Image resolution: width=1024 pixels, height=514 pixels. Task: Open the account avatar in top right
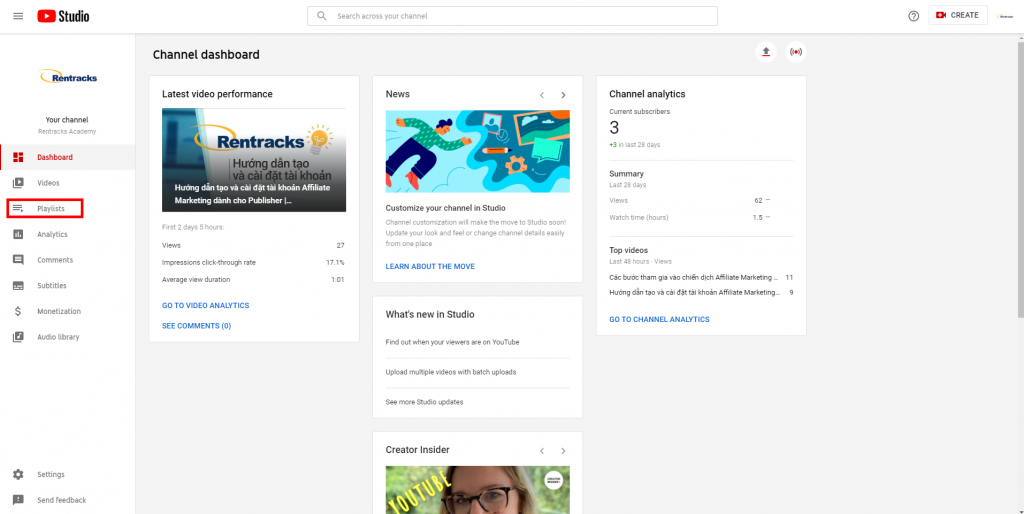1005,16
